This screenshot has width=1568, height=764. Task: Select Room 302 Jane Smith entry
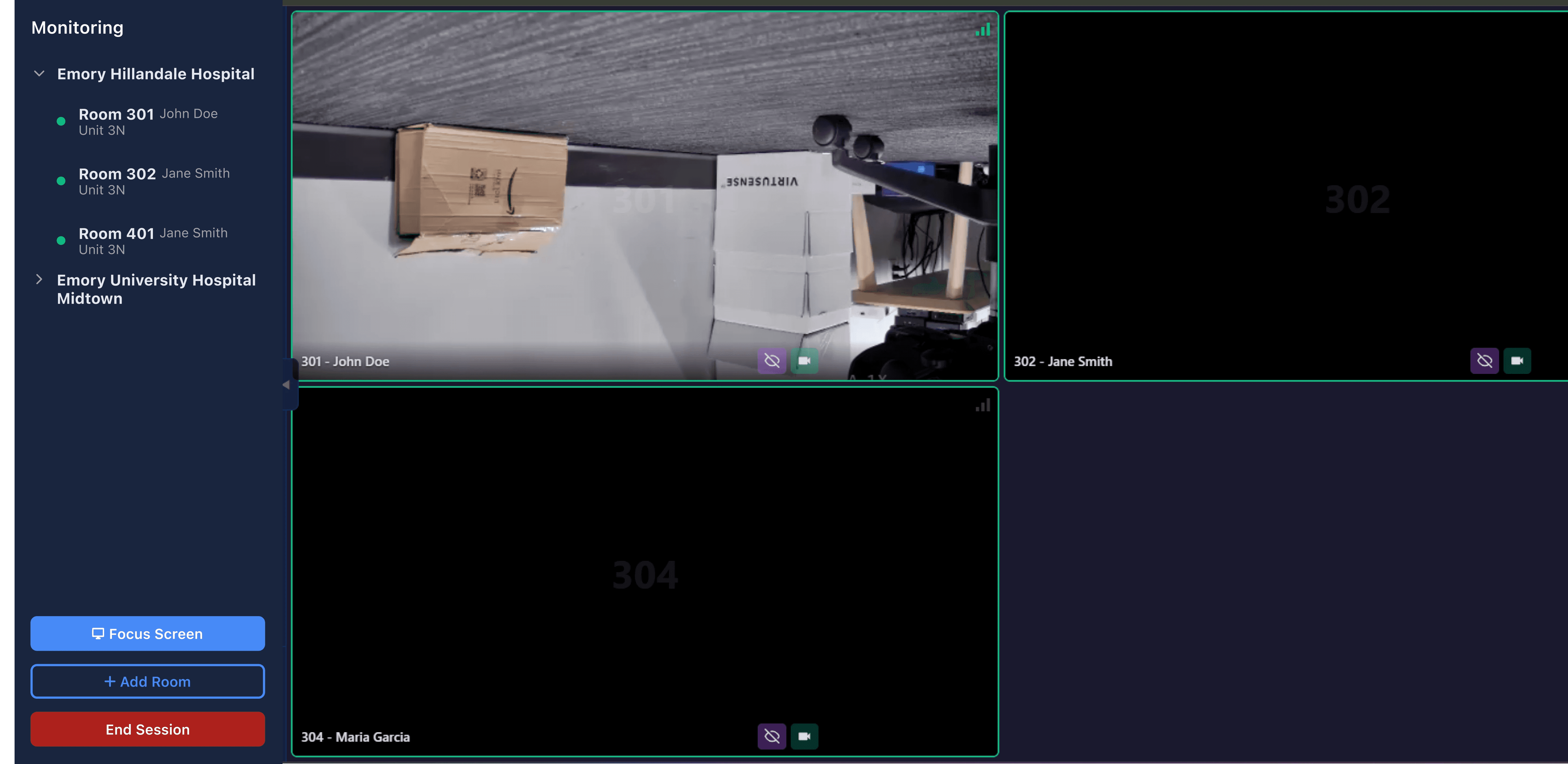(154, 181)
